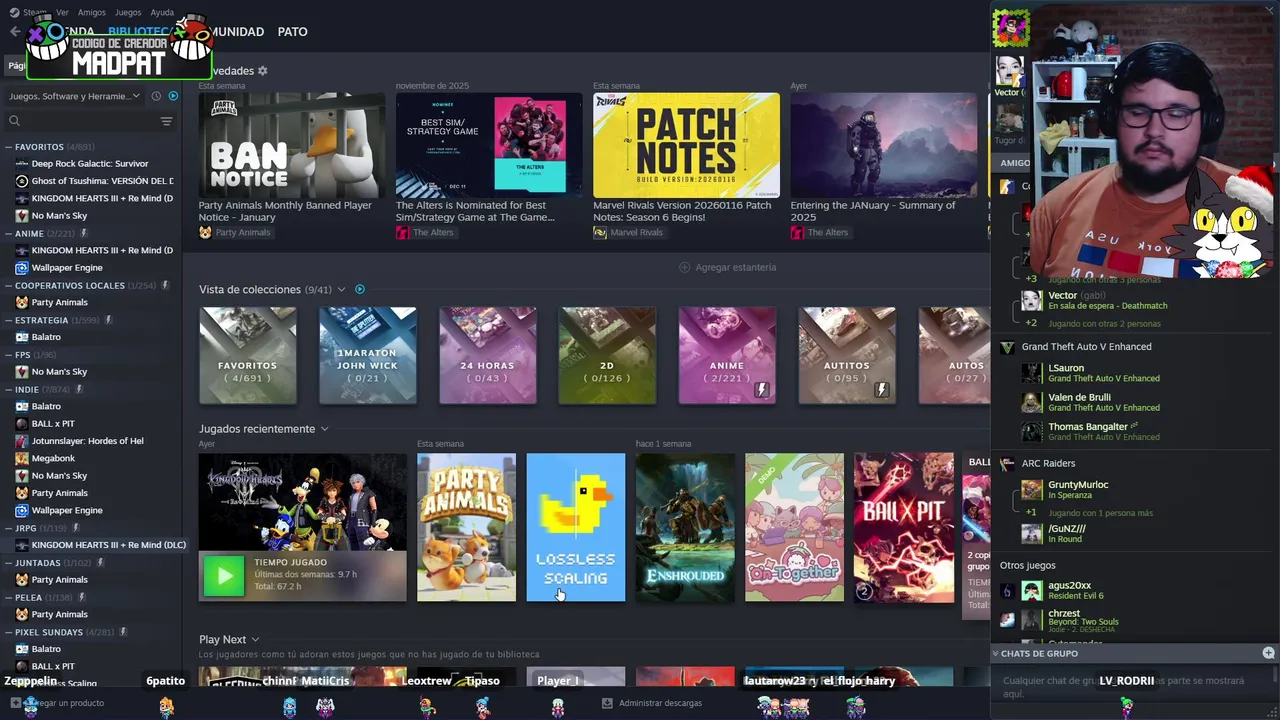Open the Juegos, Software y Herramientas dropdown

point(75,96)
